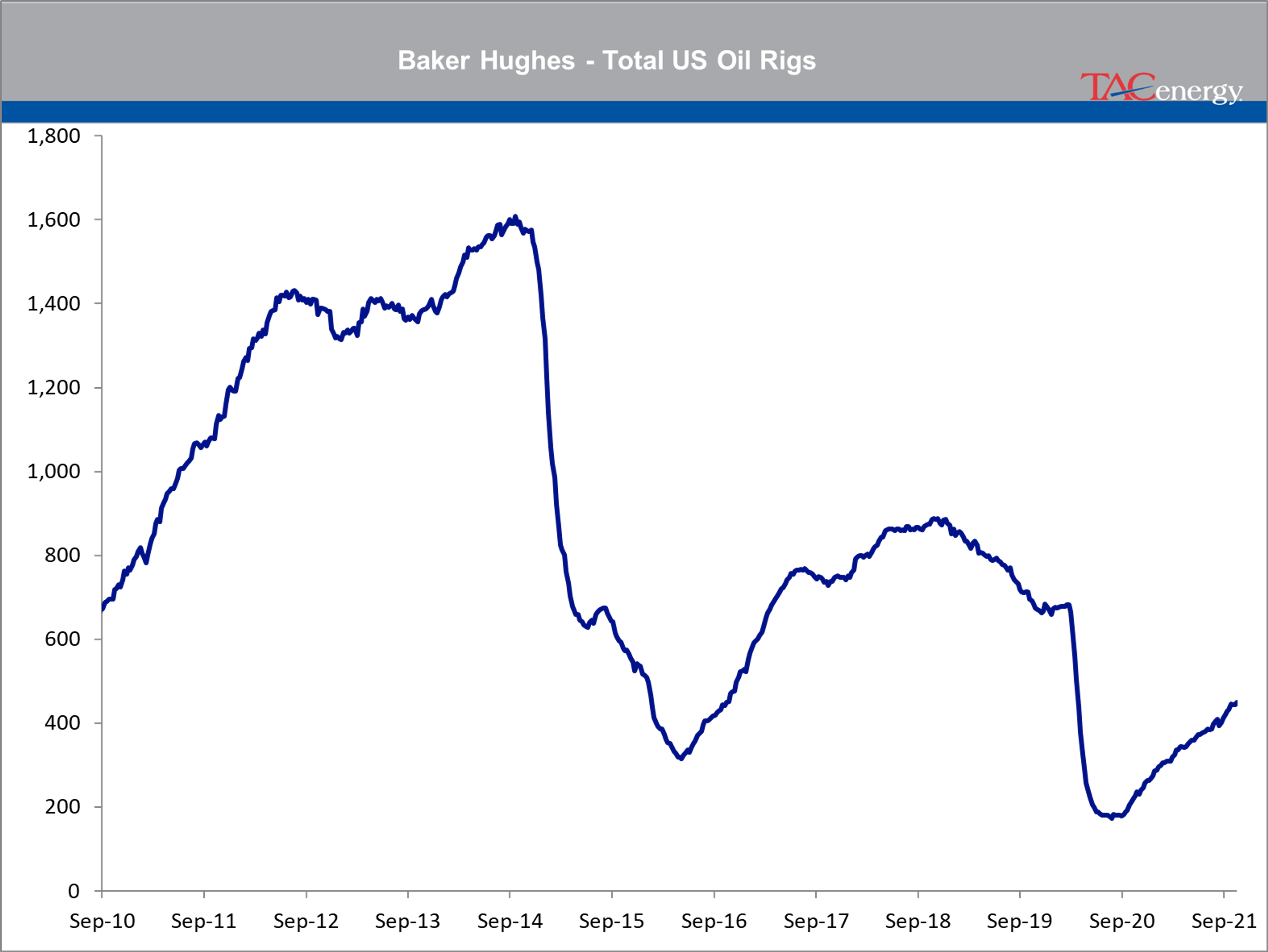Click the Sep-19 x-axis label
Viewport: 1268px width, 952px height.
(1020, 921)
